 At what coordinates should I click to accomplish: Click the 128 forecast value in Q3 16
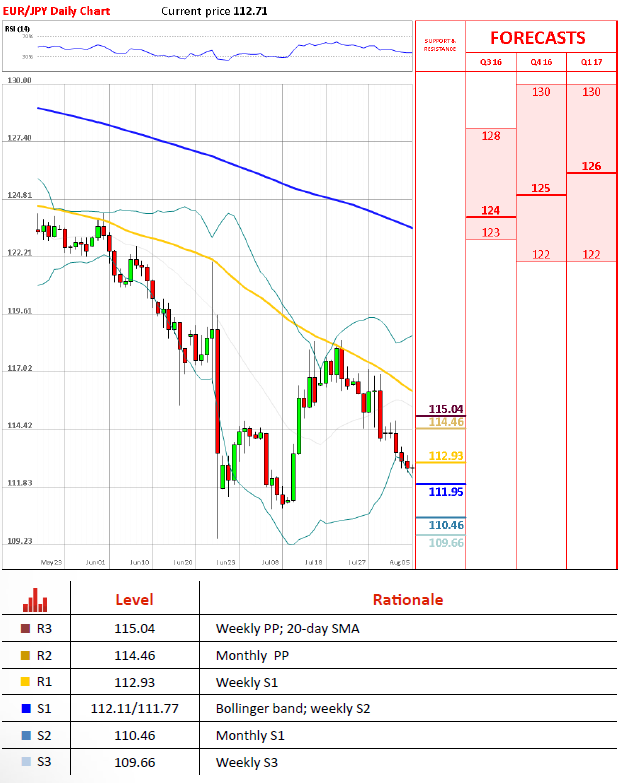tap(491, 136)
